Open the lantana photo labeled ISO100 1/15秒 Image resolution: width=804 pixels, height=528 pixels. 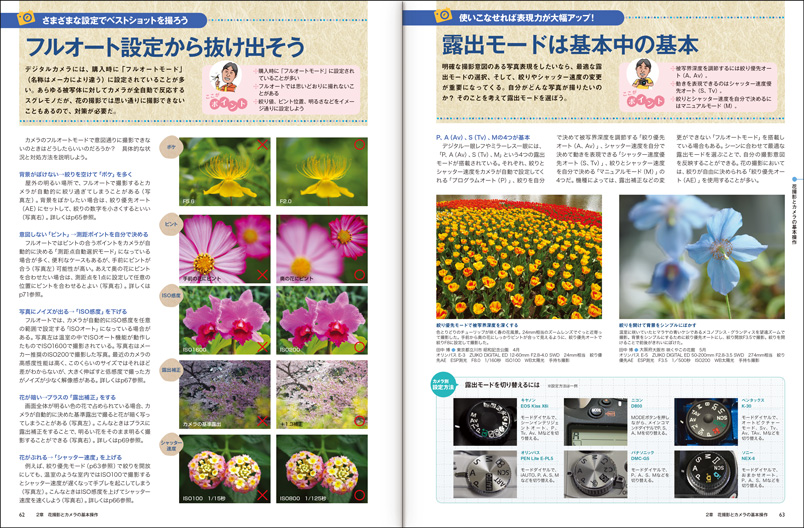coord(225,469)
